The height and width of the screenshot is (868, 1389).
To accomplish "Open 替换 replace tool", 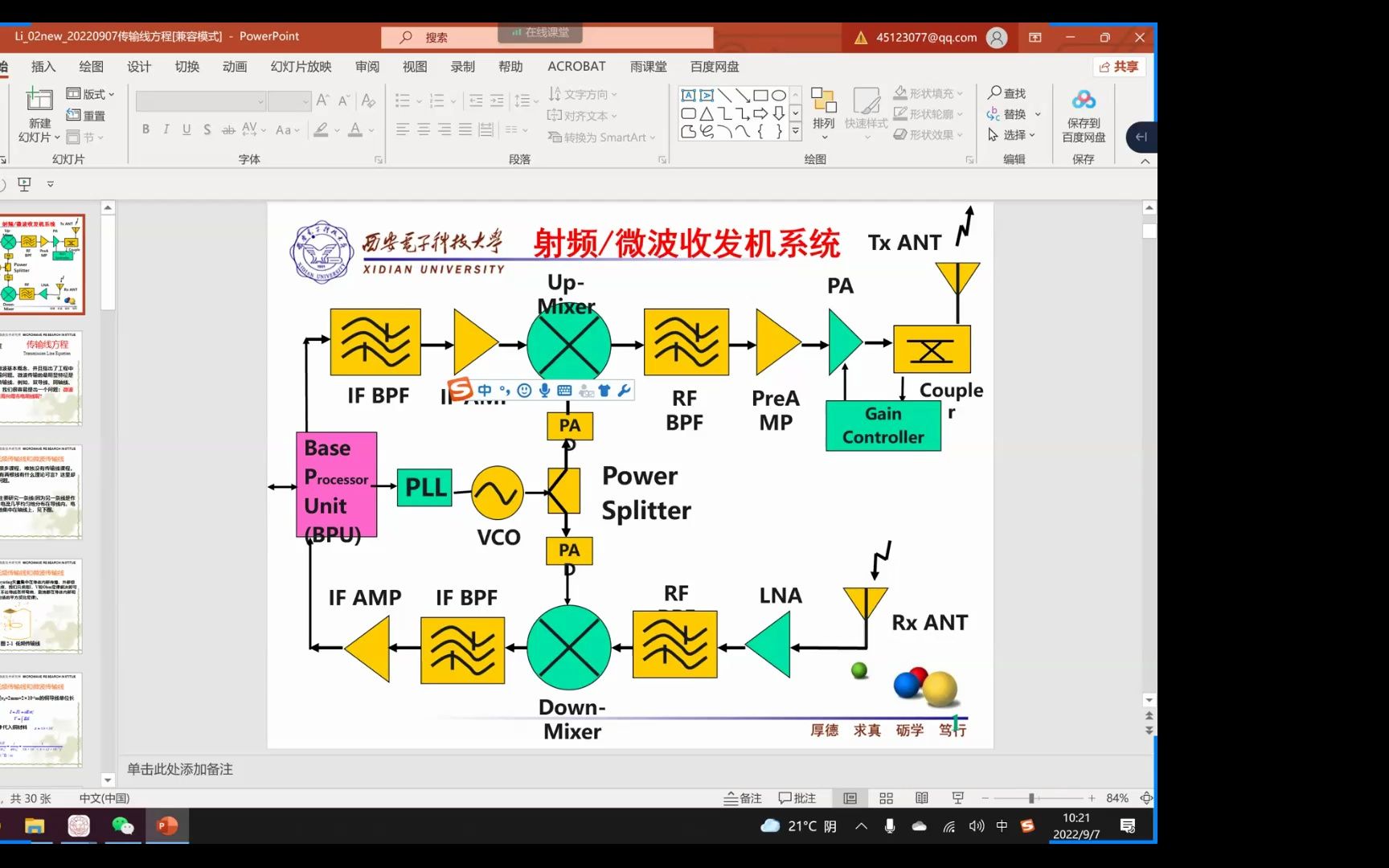I will (1015, 113).
